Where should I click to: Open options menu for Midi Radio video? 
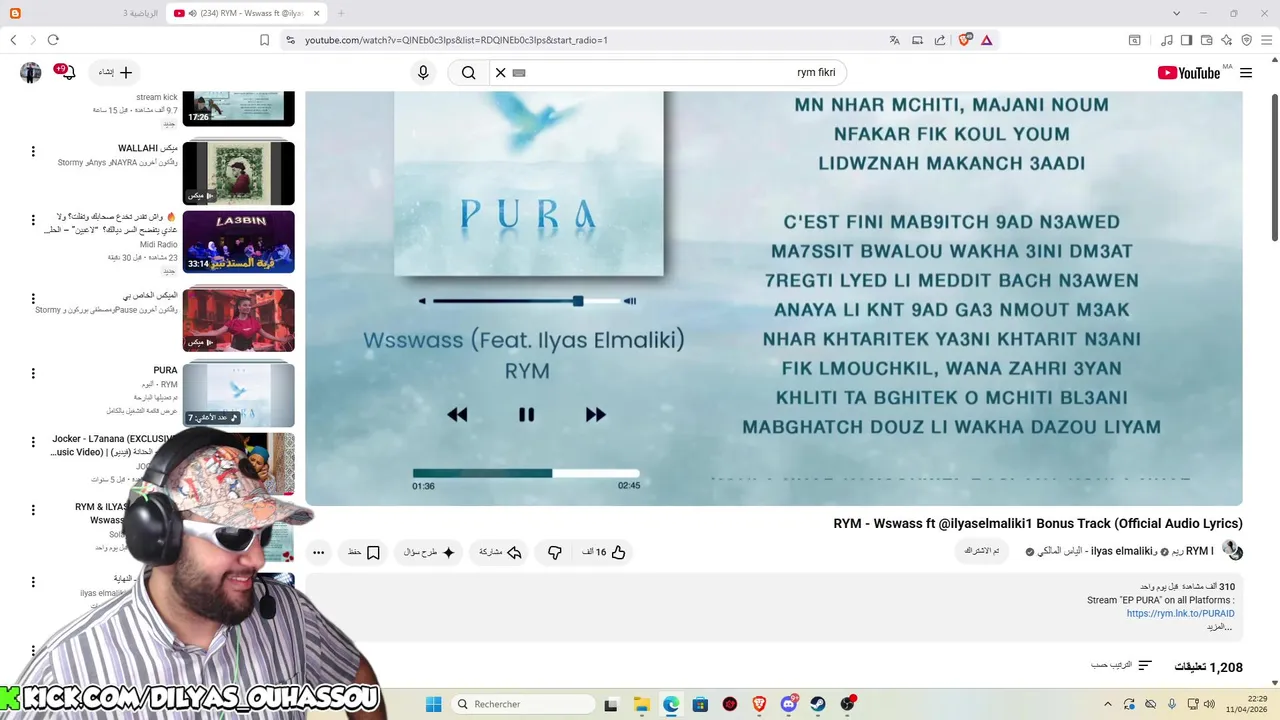33,219
